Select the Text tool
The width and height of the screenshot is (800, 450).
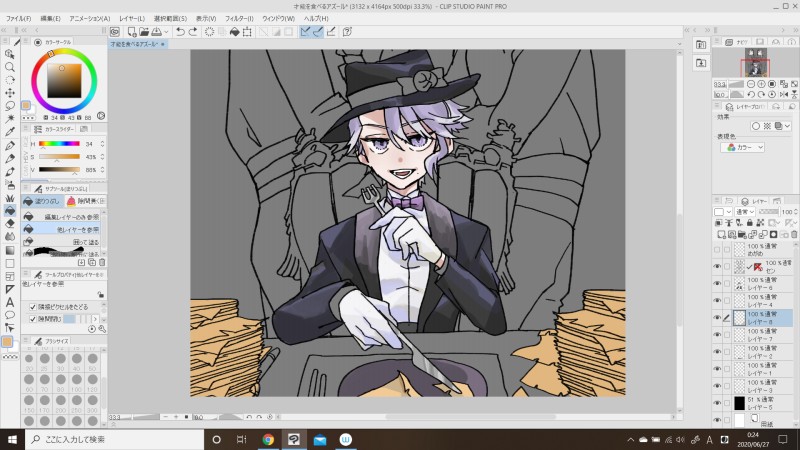pos(10,302)
